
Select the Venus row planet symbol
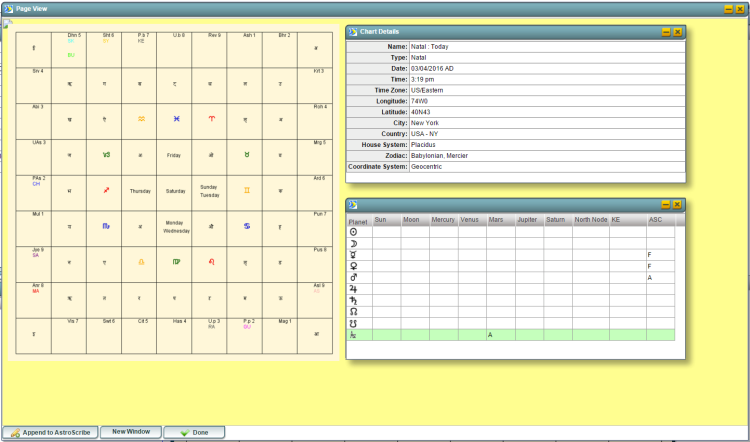pyautogui.click(x=352, y=266)
